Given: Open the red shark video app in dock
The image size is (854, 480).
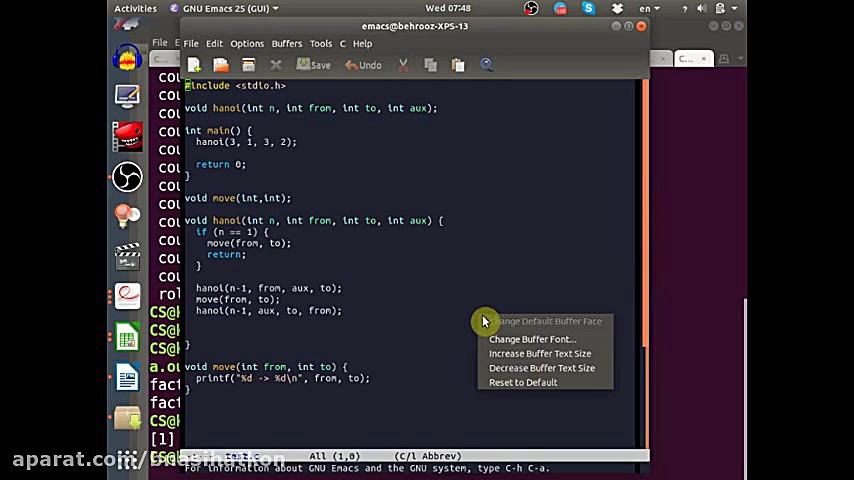Looking at the screenshot, I should click(127, 136).
